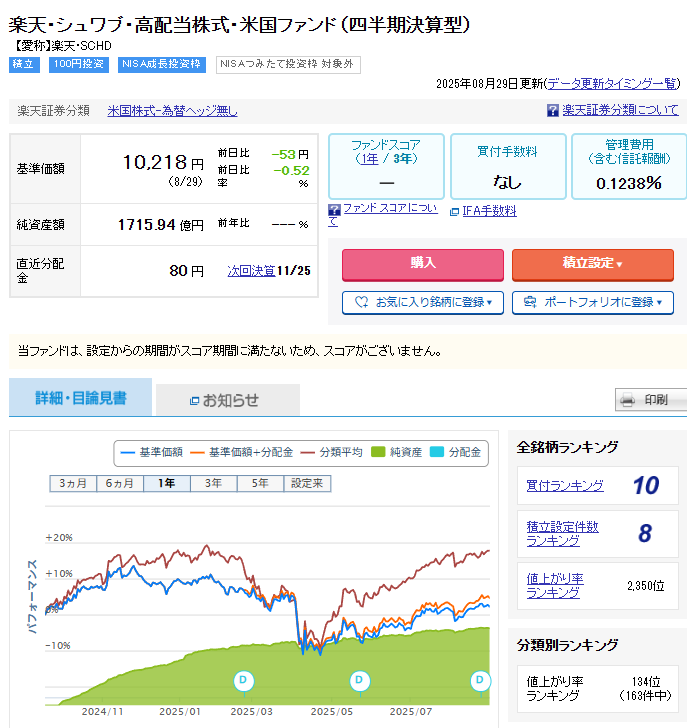Open 値上がり率ランキング link in 全銘柄ランキング

tap(555, 585)
